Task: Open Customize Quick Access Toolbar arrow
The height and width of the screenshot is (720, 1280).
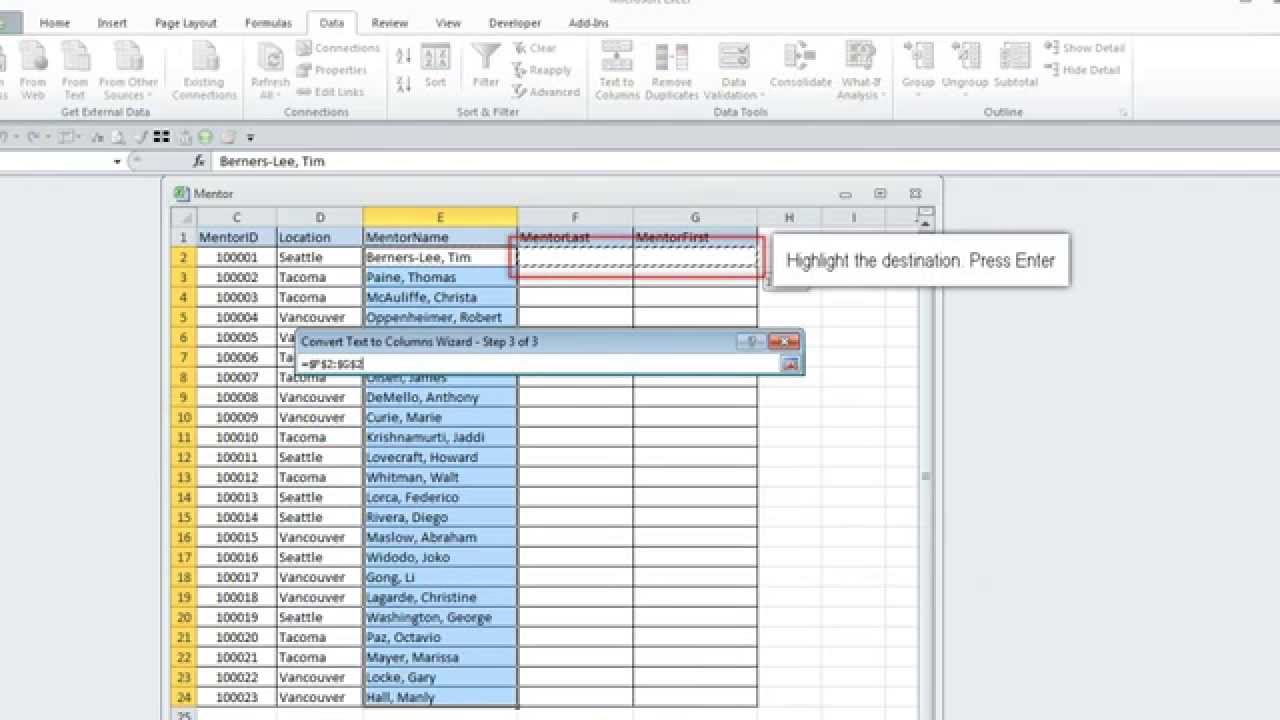Action: coord(251,138)
